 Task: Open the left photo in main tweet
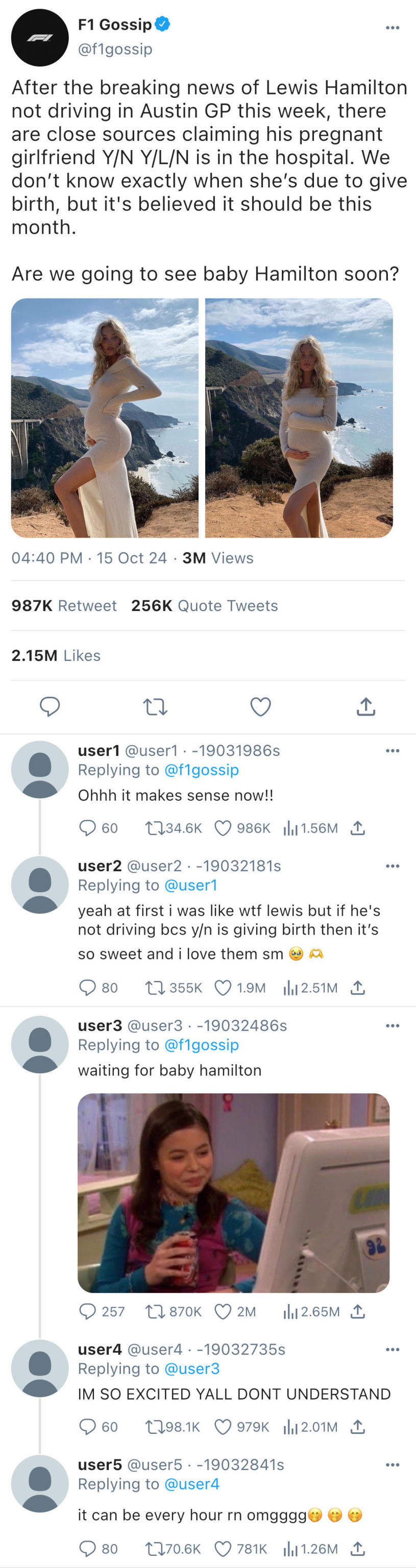(105, 418)
